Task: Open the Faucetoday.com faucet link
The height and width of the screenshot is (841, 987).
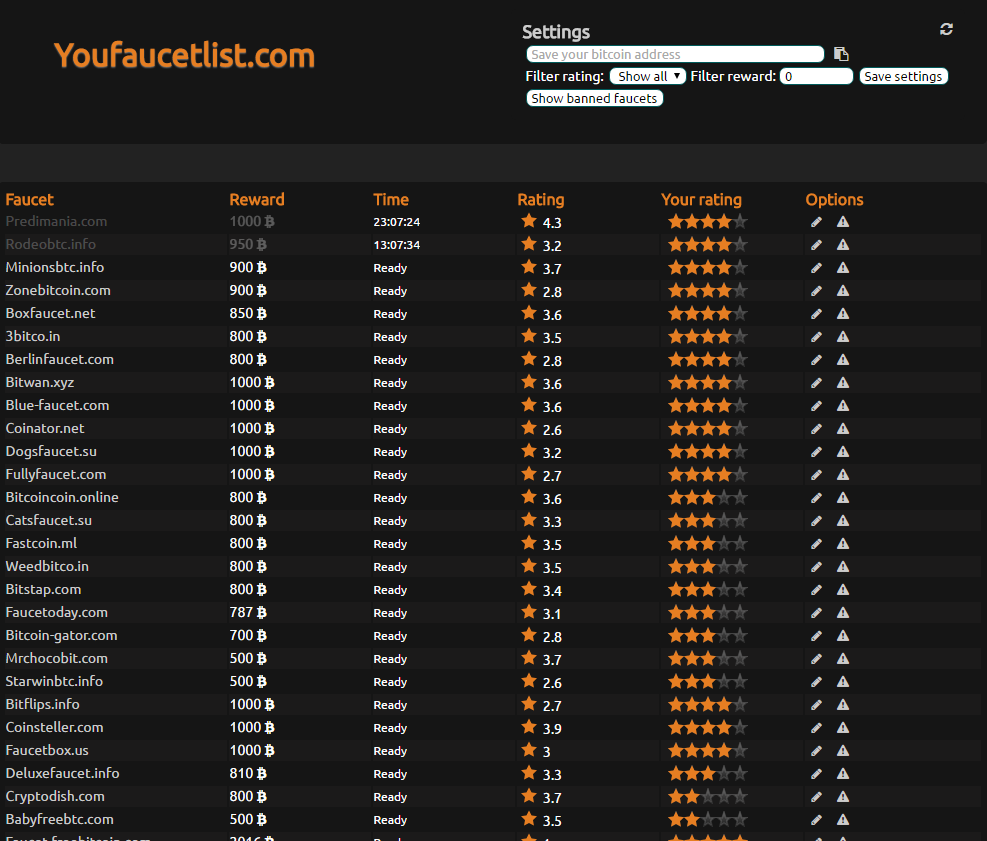Action: click(x=57, y=612)
